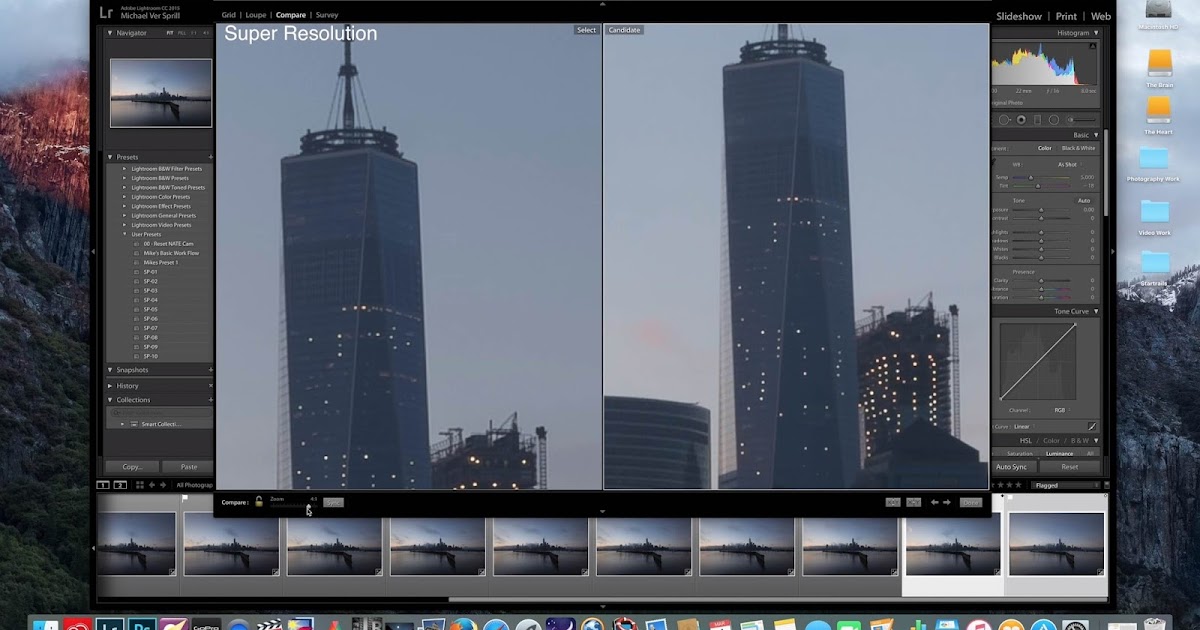Open the Flagged filter dropdown

point(1067,485)
